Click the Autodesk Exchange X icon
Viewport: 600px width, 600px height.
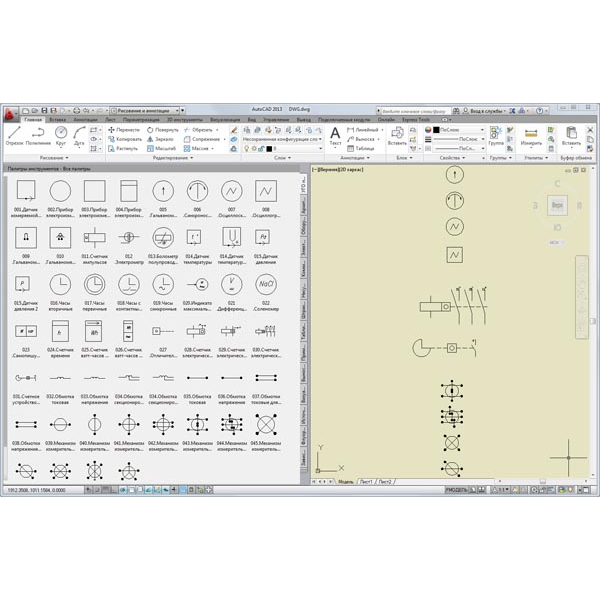512,111
